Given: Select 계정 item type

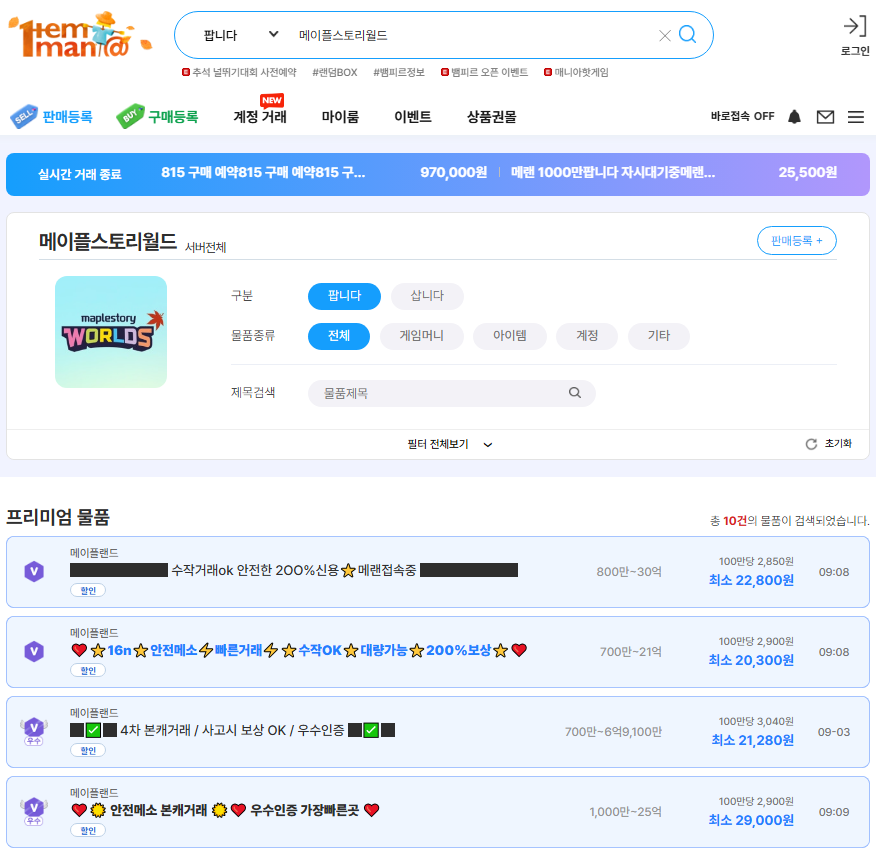Looking at the screenshot, I should pyautogui.click(x=587, y=336).
